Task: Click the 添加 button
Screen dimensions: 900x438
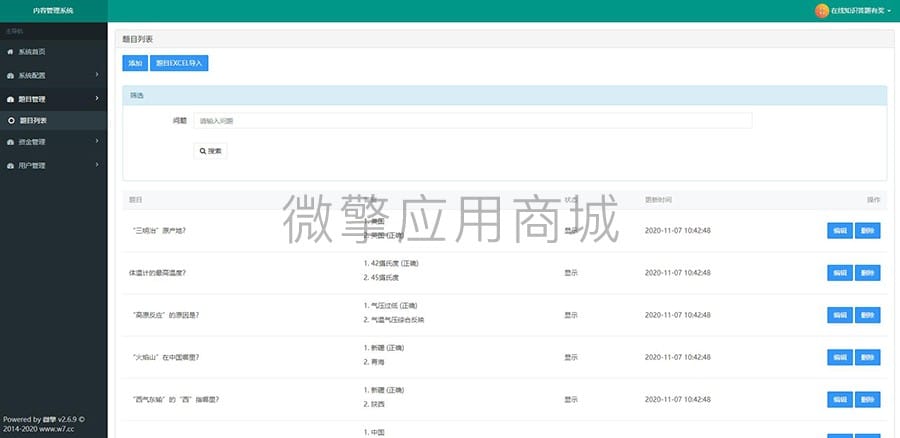Action: tap(135, 63)
